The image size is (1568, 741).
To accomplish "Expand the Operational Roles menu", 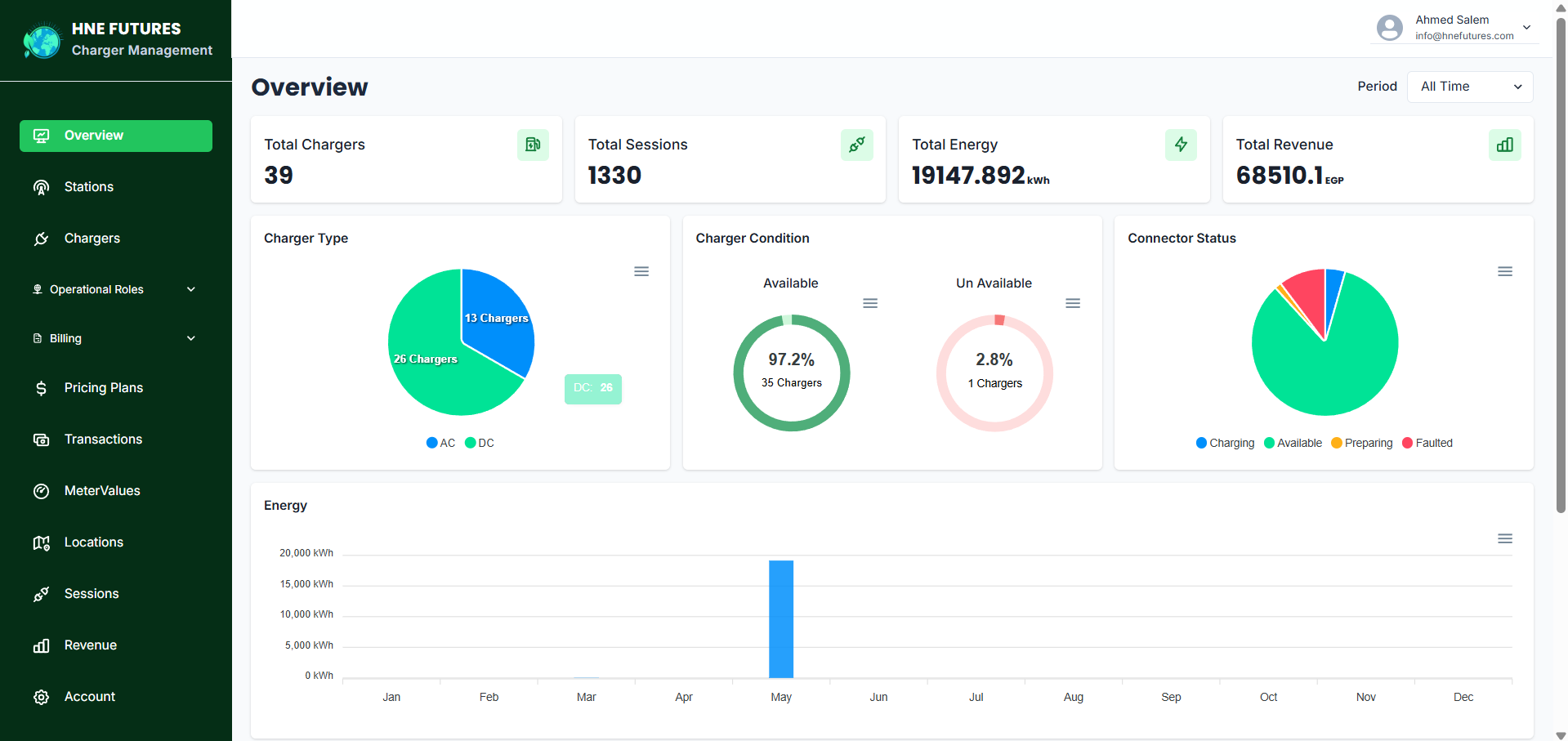I will click(190, 289).
